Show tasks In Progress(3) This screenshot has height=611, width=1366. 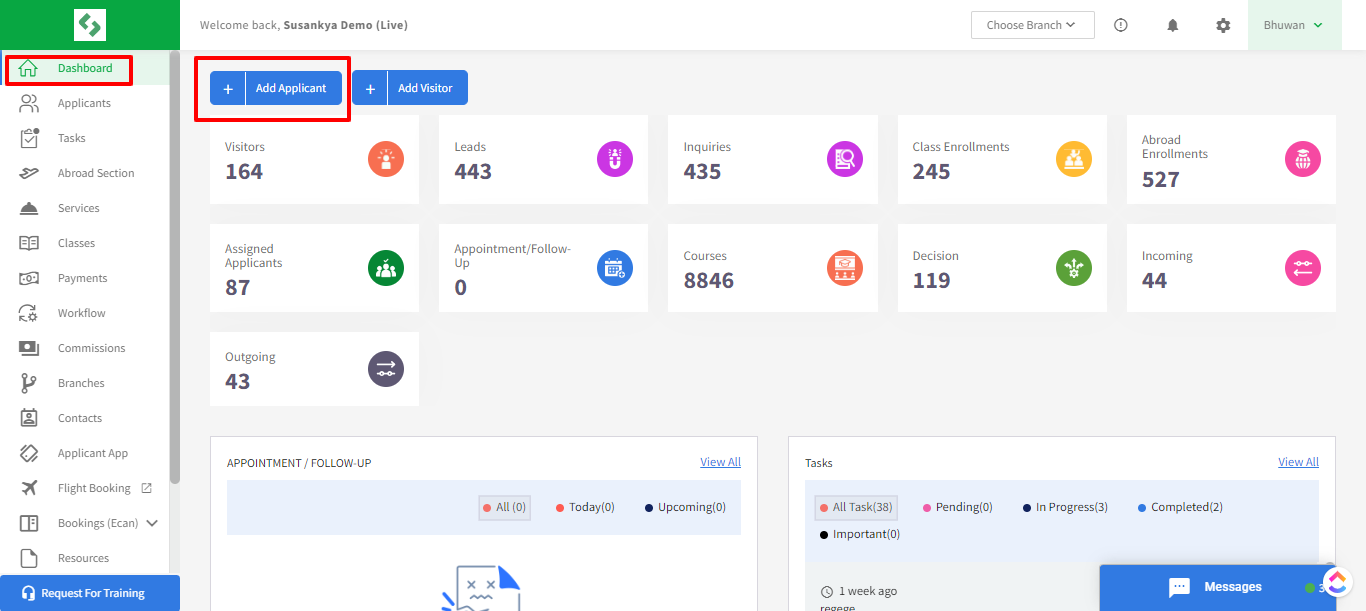[x=1065, y=507]
